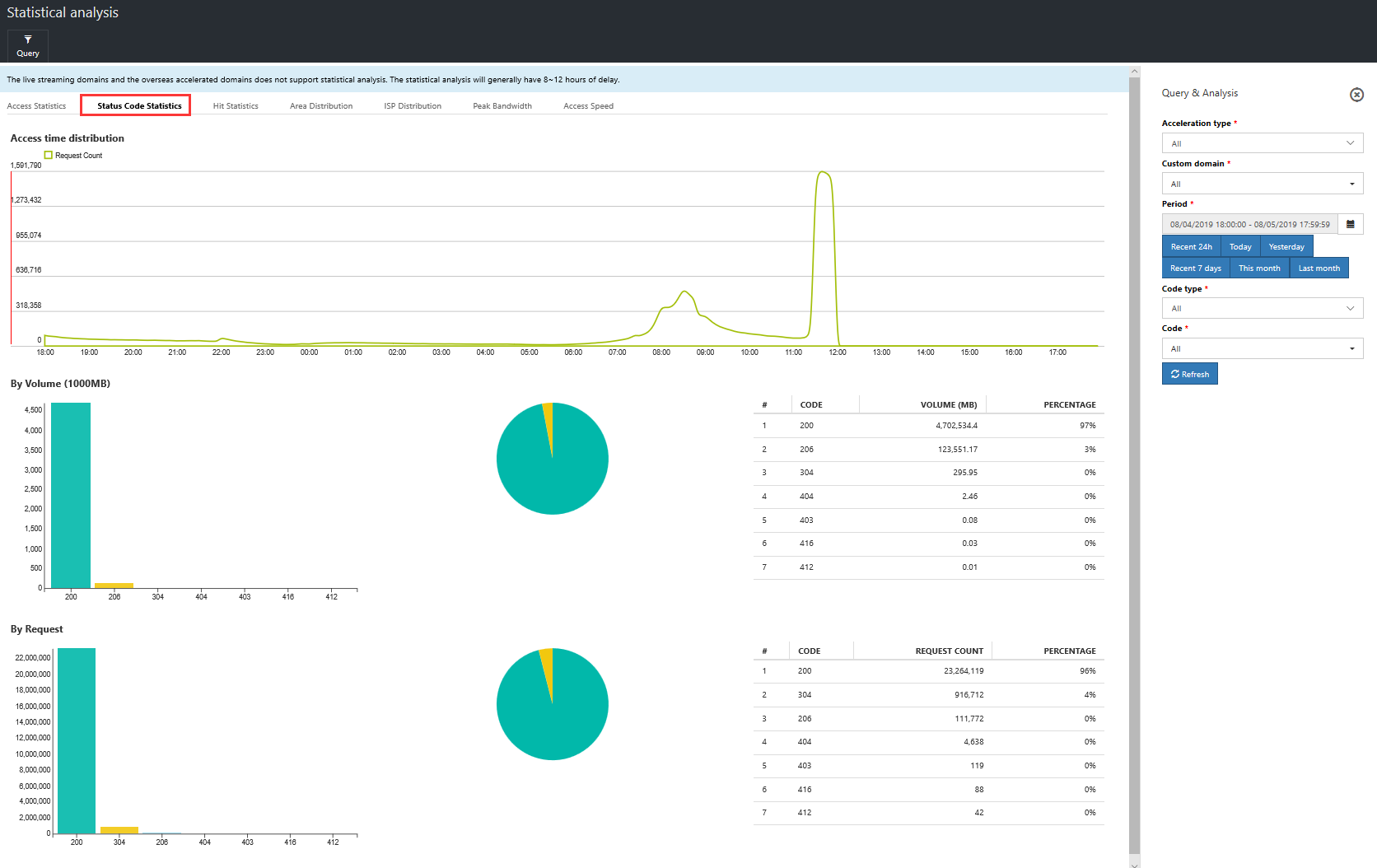The image size is (1377, 868).
Task: Choose the Yesterday period button
Action: coord(1286,246)
